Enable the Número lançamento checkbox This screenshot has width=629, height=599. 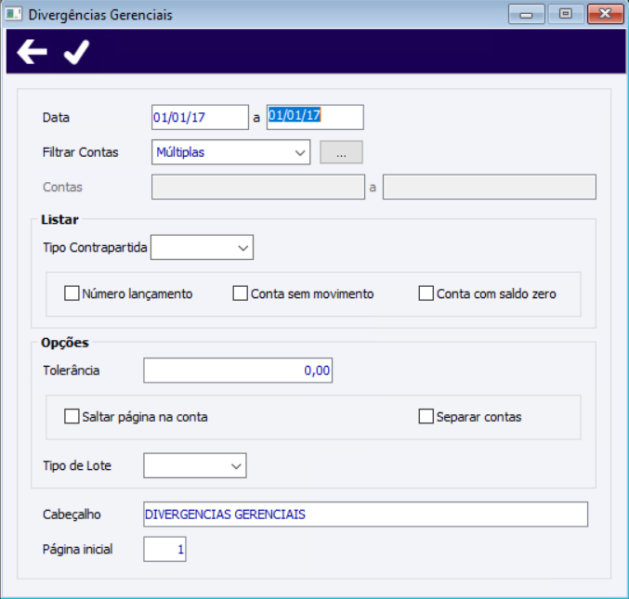(x=72, y=293)
